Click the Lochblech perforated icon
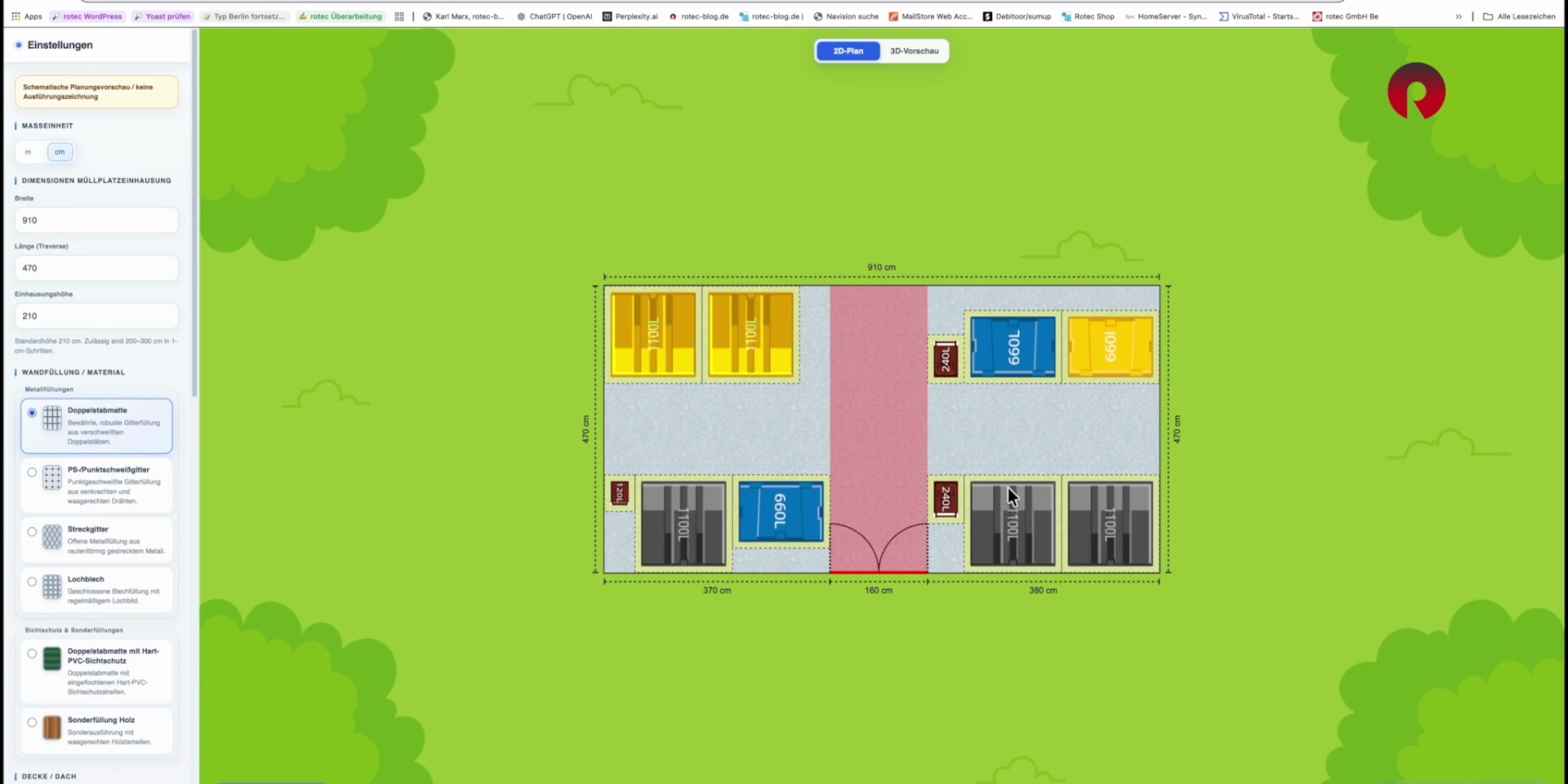 (52, 587)
